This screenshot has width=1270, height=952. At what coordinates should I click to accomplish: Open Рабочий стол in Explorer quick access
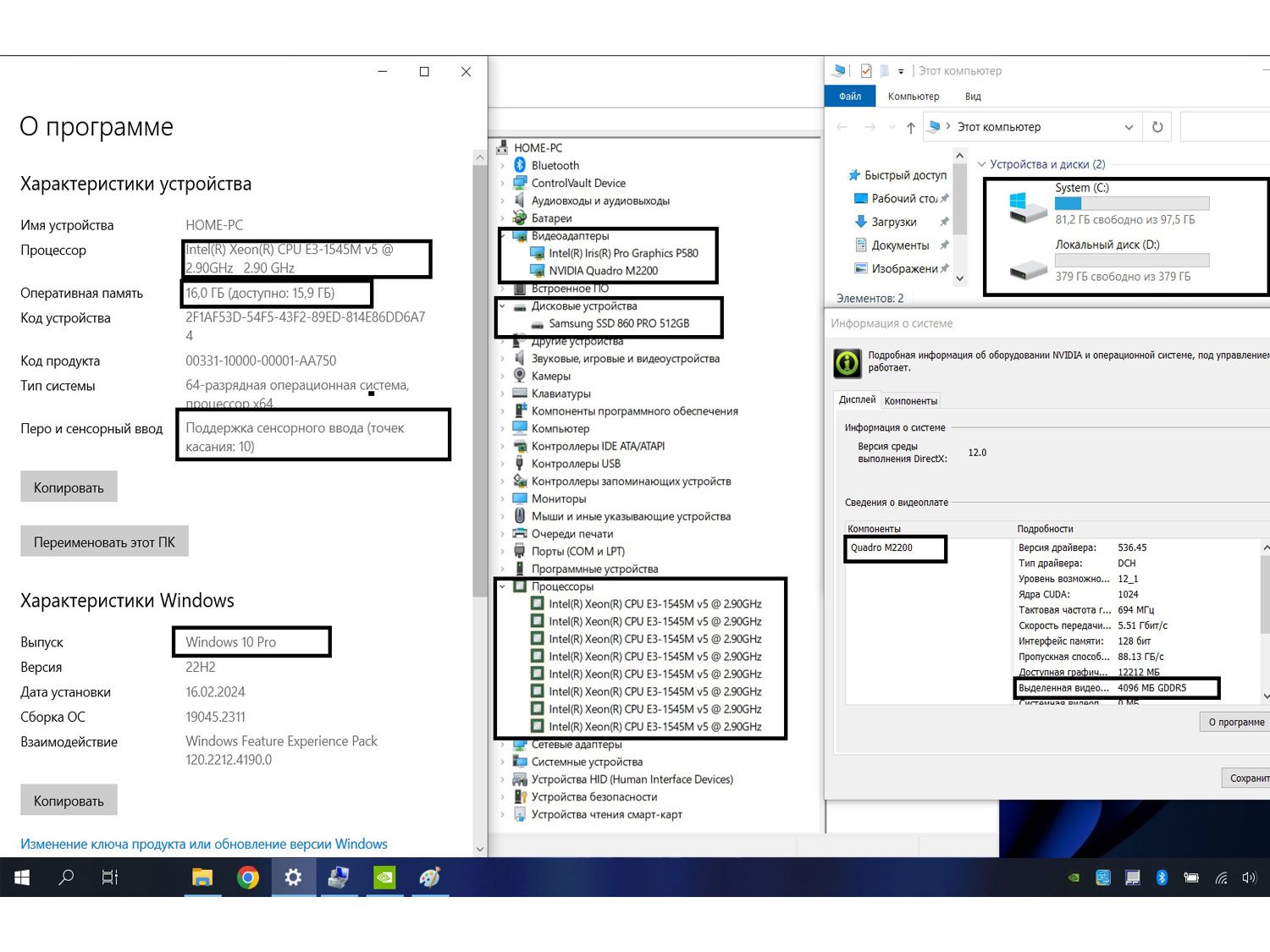coord(903,199)
